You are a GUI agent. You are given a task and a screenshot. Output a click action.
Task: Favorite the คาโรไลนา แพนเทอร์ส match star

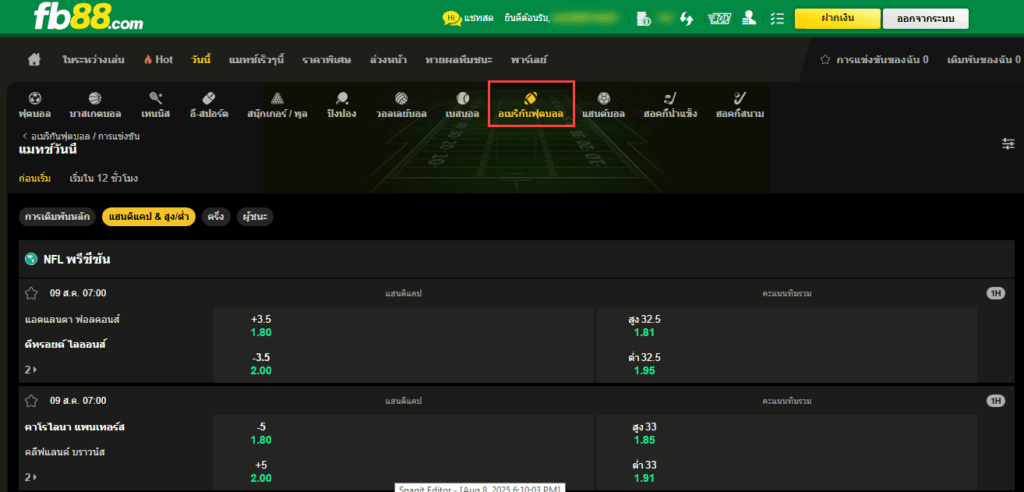[x=31, y=401]
